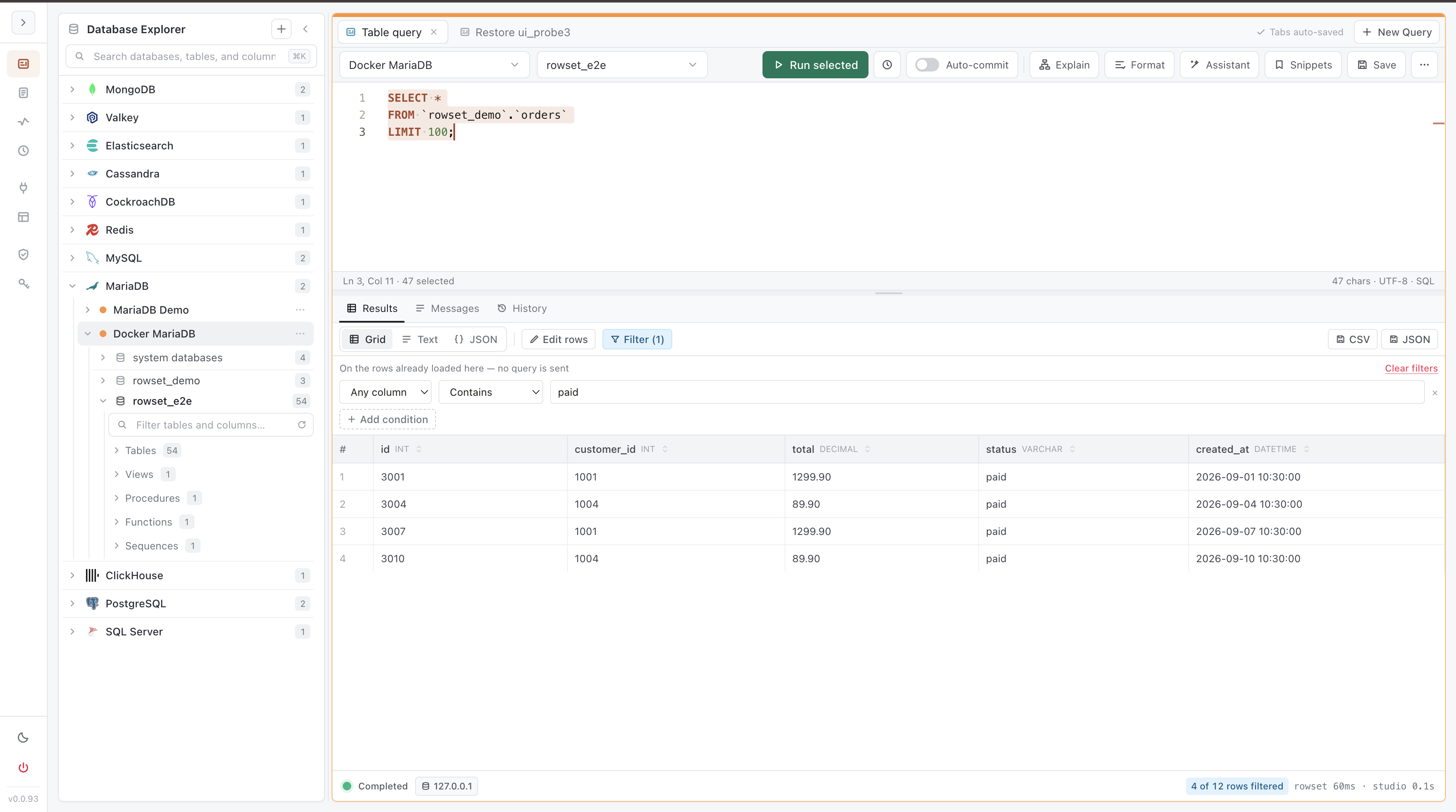
Task: Create a New Query
Action: click(1396, 32)
